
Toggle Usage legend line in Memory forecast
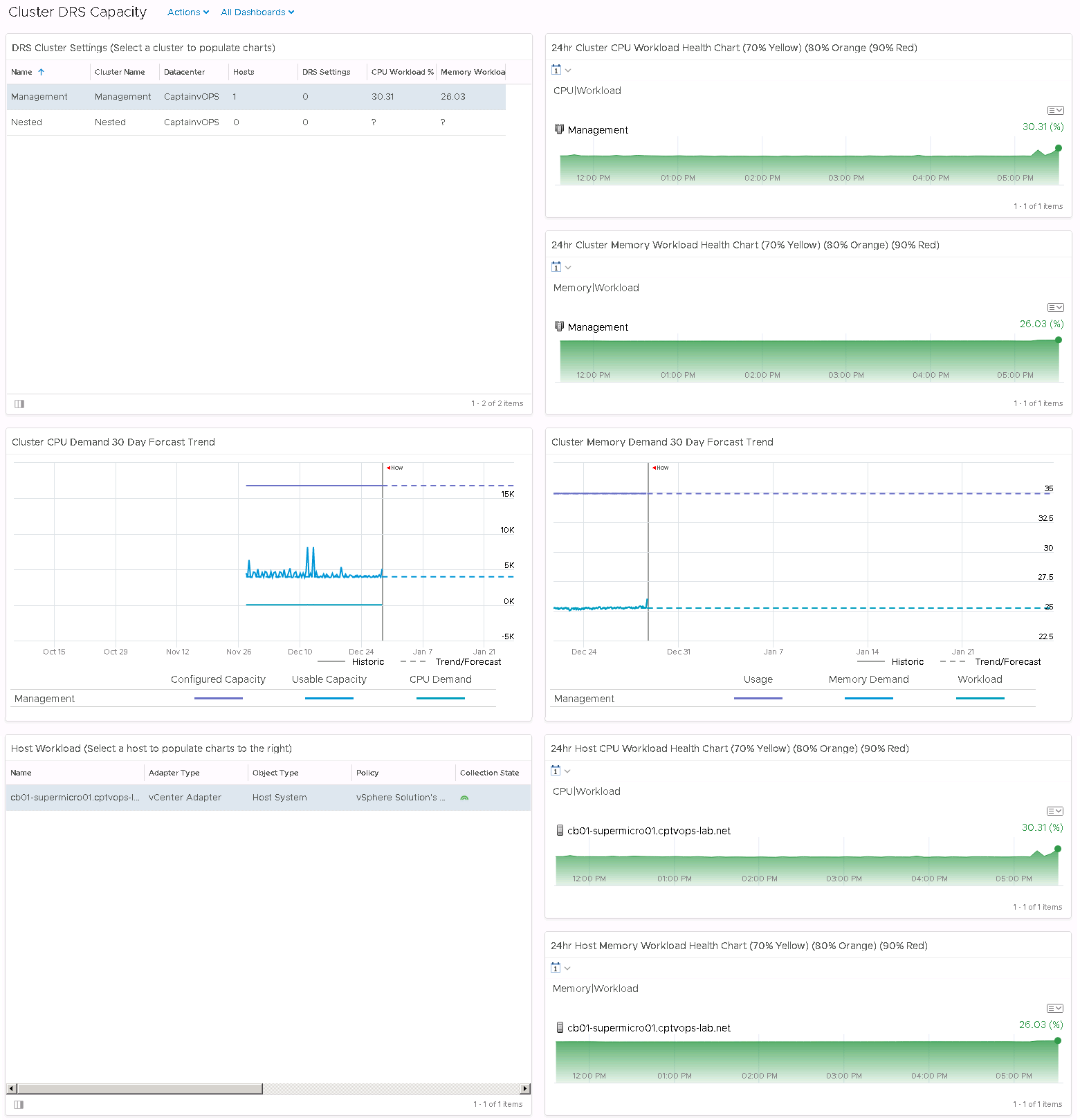pos(758,699)
